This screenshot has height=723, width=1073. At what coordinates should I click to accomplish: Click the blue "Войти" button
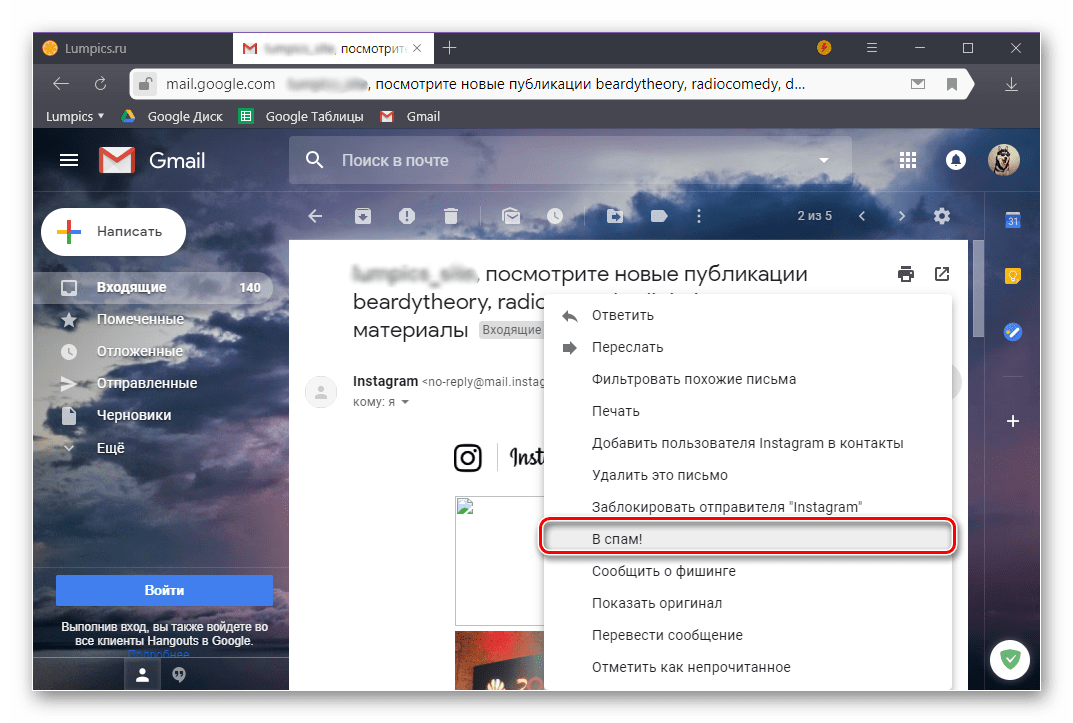(163, 590)
